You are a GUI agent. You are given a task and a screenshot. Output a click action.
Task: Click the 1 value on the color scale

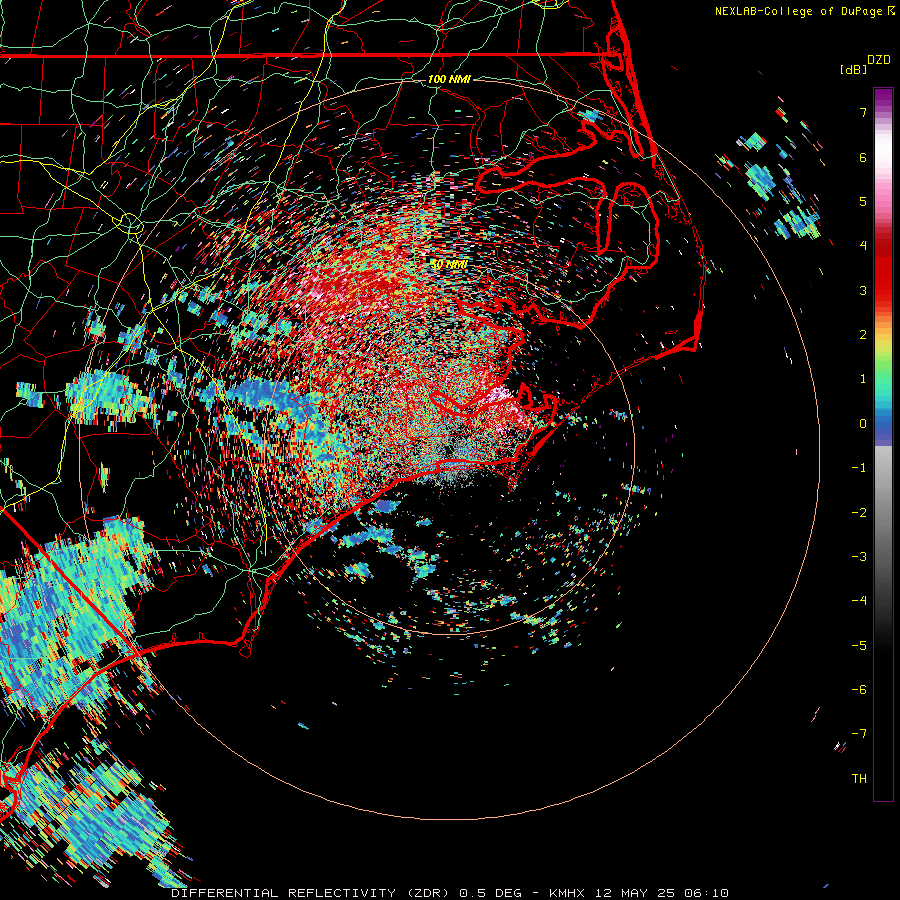pos(863,379)
